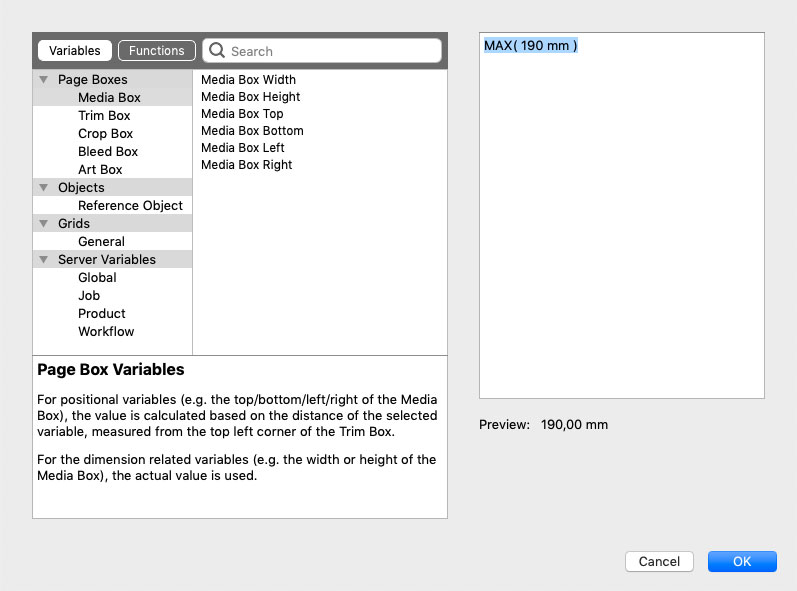Image resolution: width=797 pixels, height=591 pixels.
Task: Collapse the Grids group triangle
Action: coord(44,224)
